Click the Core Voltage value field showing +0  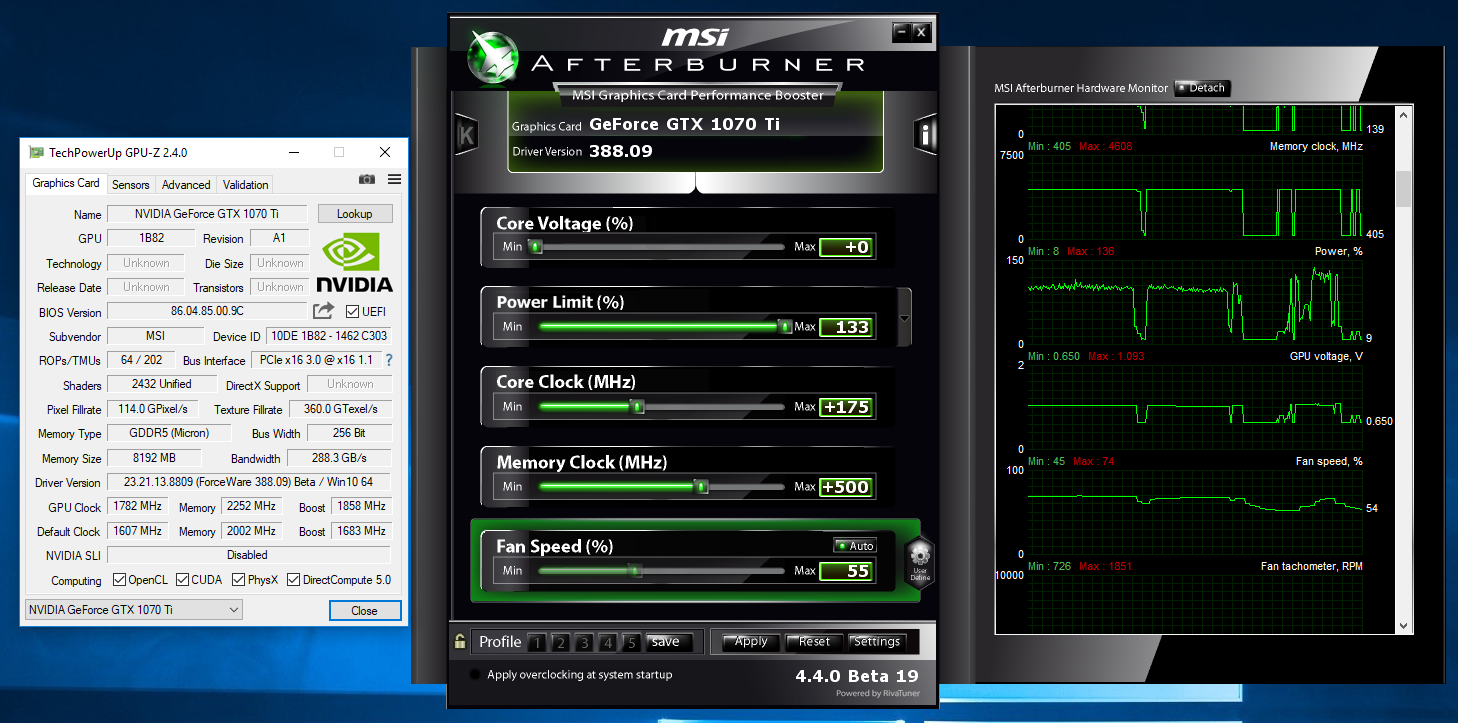click(846, 247)
